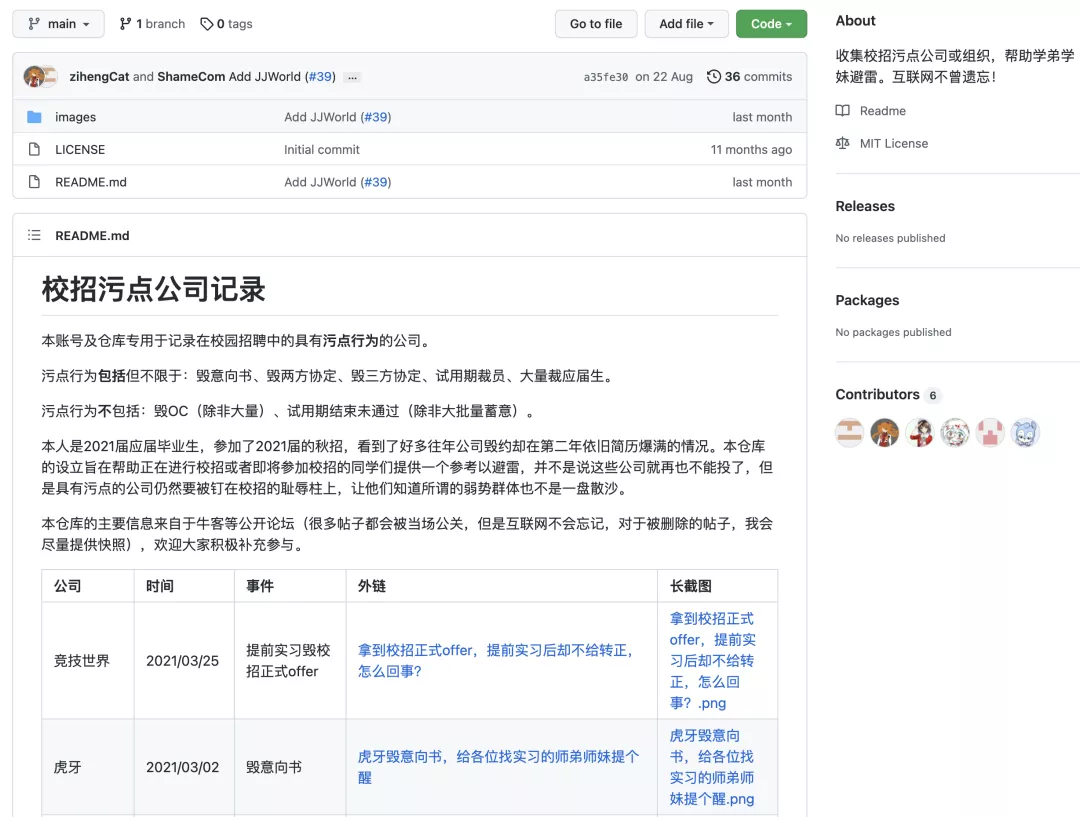Open pull request #39 in latest commit message
Screen dimensions: 1080x817
coord(320,76)
